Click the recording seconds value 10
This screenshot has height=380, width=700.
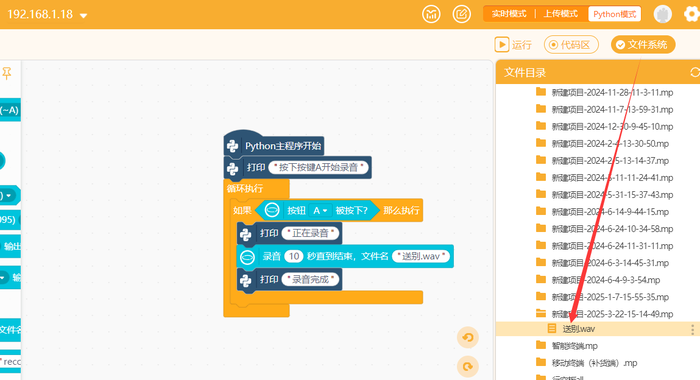click(x=294, y=256)
